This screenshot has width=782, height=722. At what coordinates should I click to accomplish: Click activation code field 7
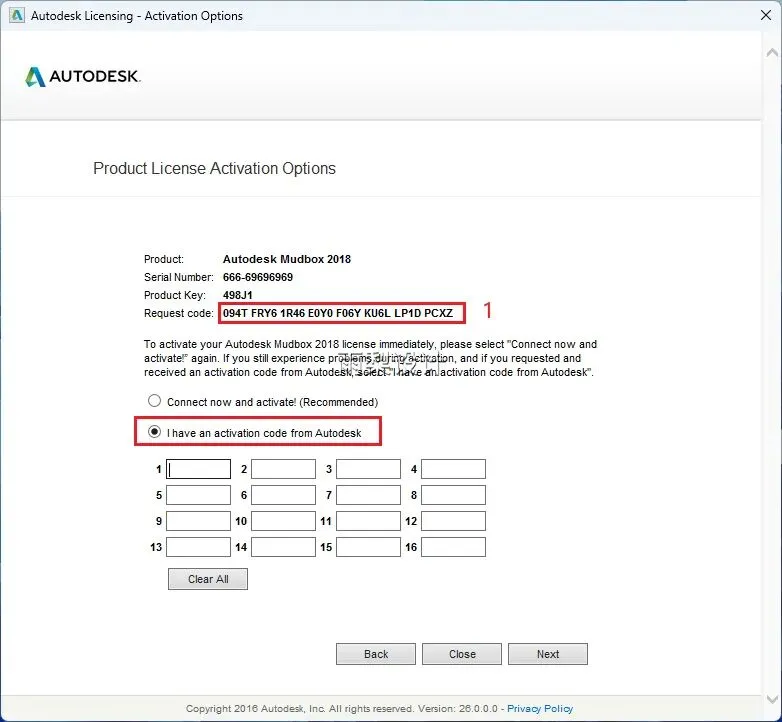(368, 495)
